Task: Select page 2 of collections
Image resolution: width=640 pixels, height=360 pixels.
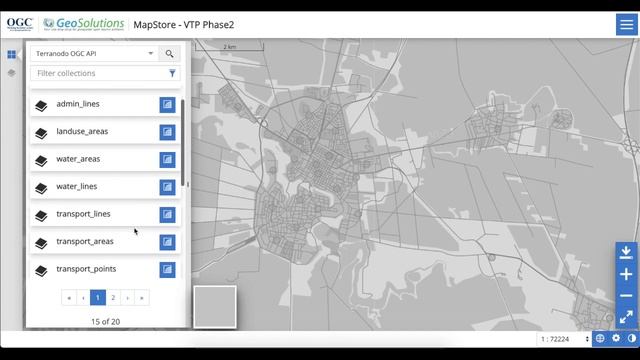Action: coord(113,298)
